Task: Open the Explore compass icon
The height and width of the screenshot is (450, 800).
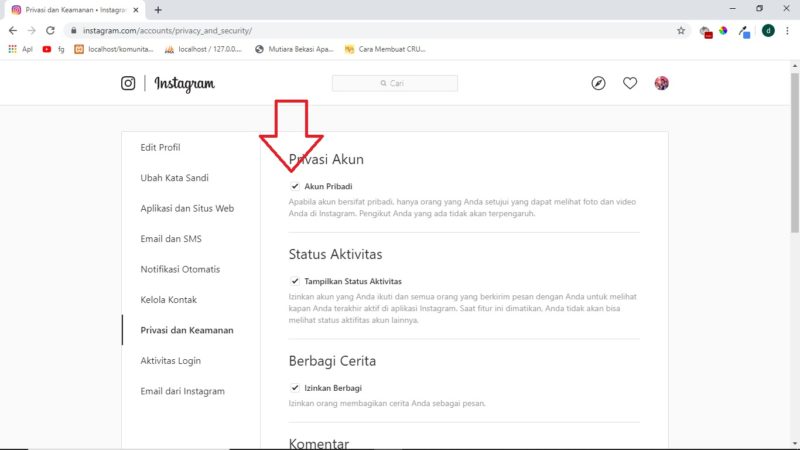Action: pyautogui.click(x=598, y=83)
